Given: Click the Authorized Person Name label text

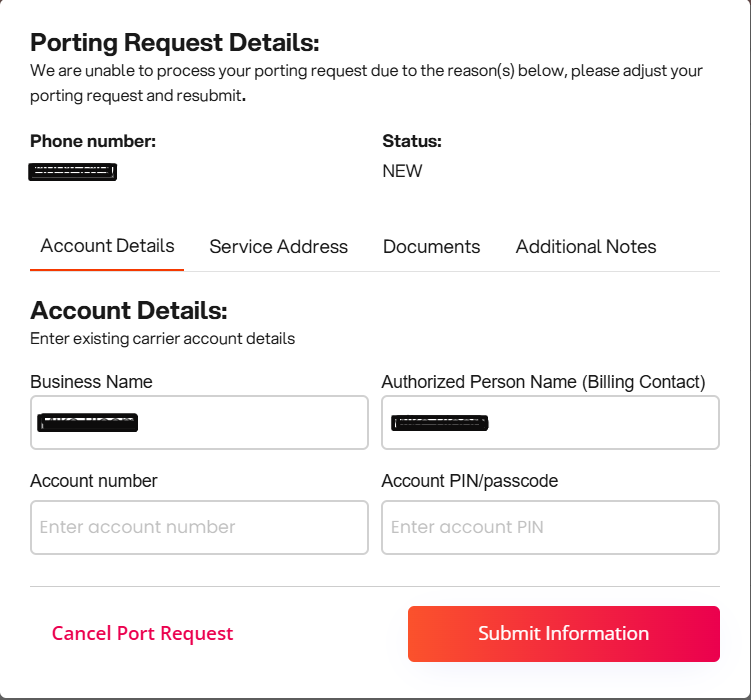Looking at the screenshot, I should click(x=543, y=382).
